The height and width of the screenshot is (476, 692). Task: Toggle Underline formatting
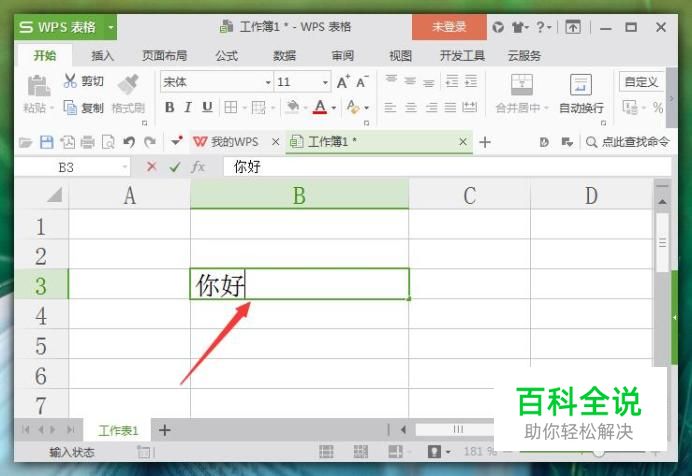(207, 107)
